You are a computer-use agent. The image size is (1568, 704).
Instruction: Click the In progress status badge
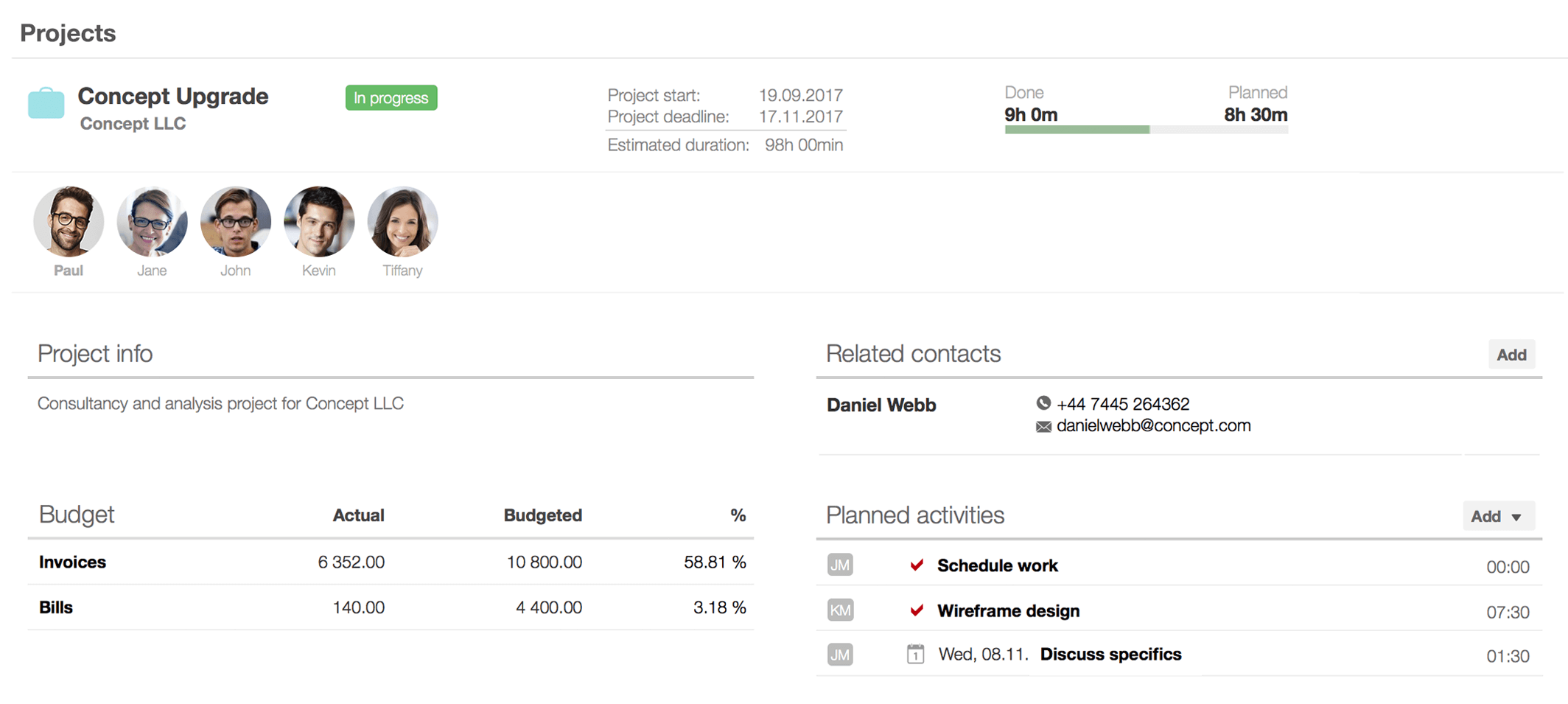391,97
